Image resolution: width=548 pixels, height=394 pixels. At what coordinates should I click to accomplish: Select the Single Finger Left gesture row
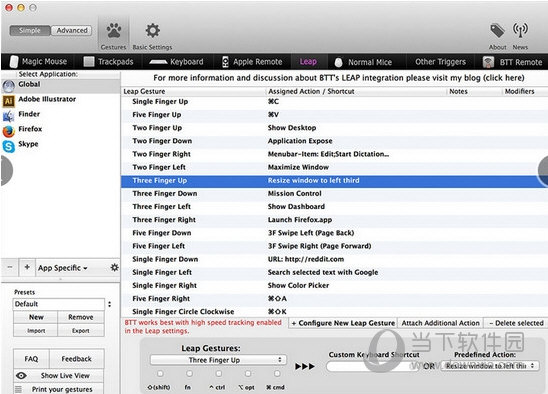(x=334, y=272)
